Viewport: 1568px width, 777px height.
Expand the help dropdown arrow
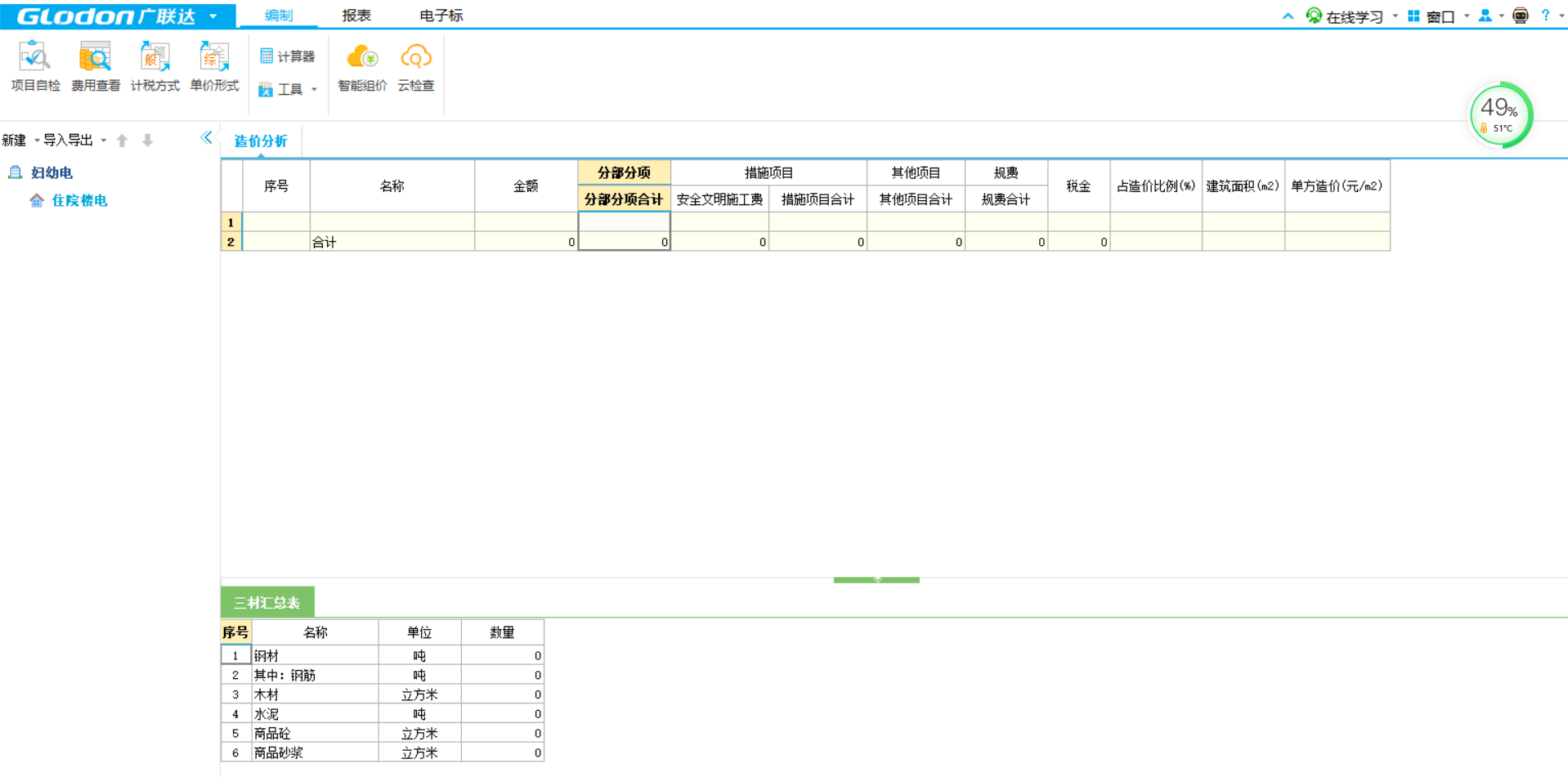pyautogui.click(x=1561, y=16)
